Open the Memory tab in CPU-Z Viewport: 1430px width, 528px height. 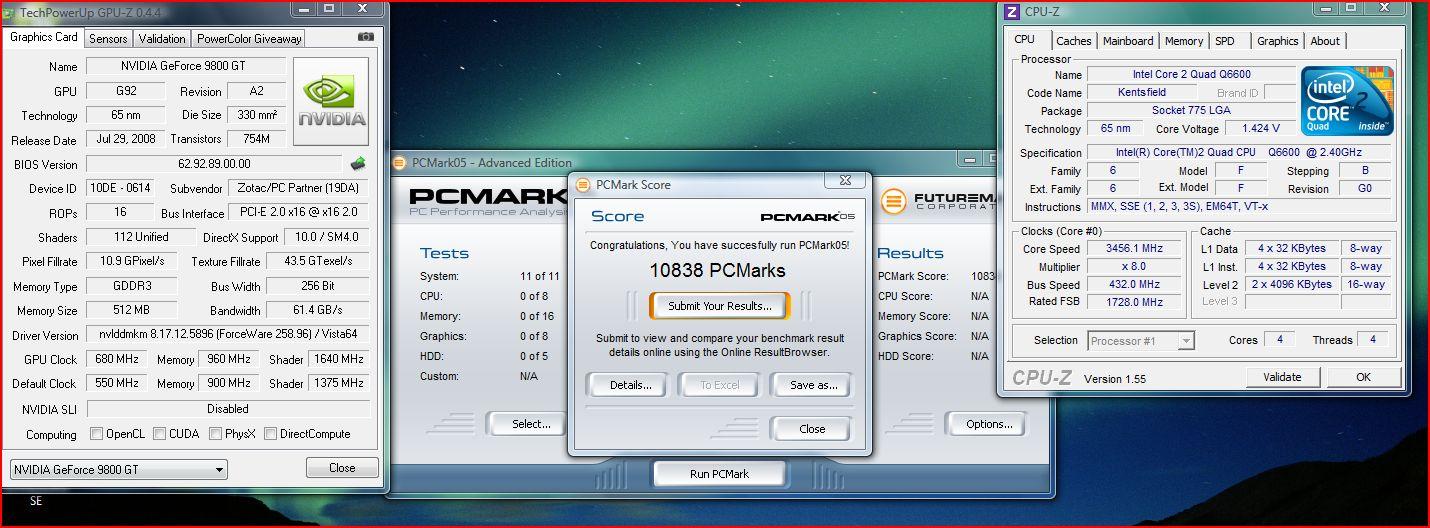[x=1184, y=41]
